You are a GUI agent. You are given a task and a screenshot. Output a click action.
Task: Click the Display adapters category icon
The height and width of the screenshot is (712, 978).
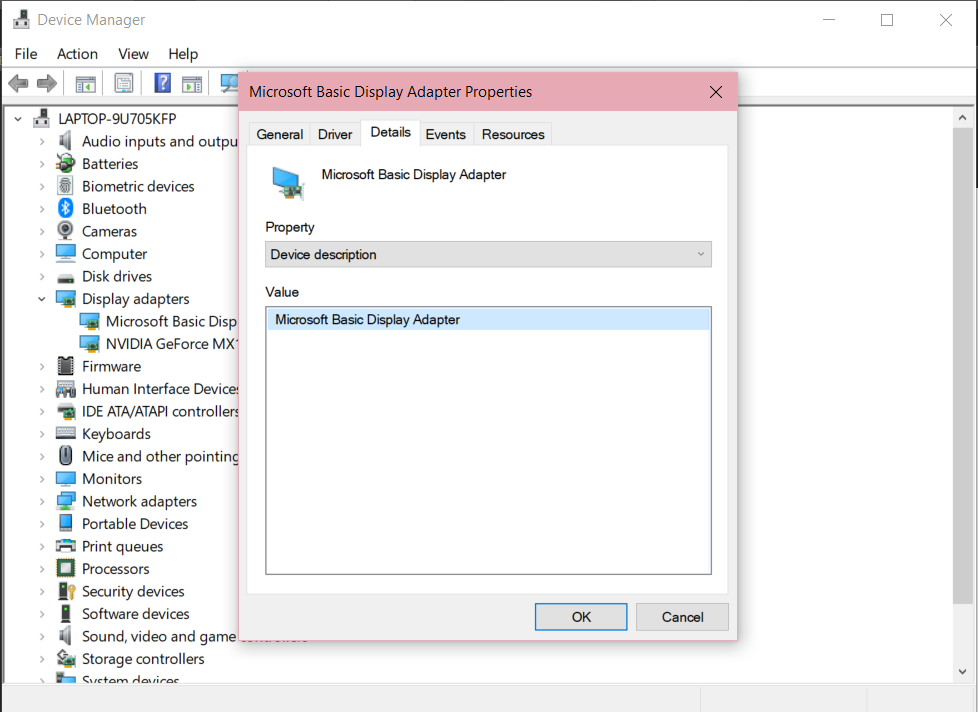(x=65, y=299)
